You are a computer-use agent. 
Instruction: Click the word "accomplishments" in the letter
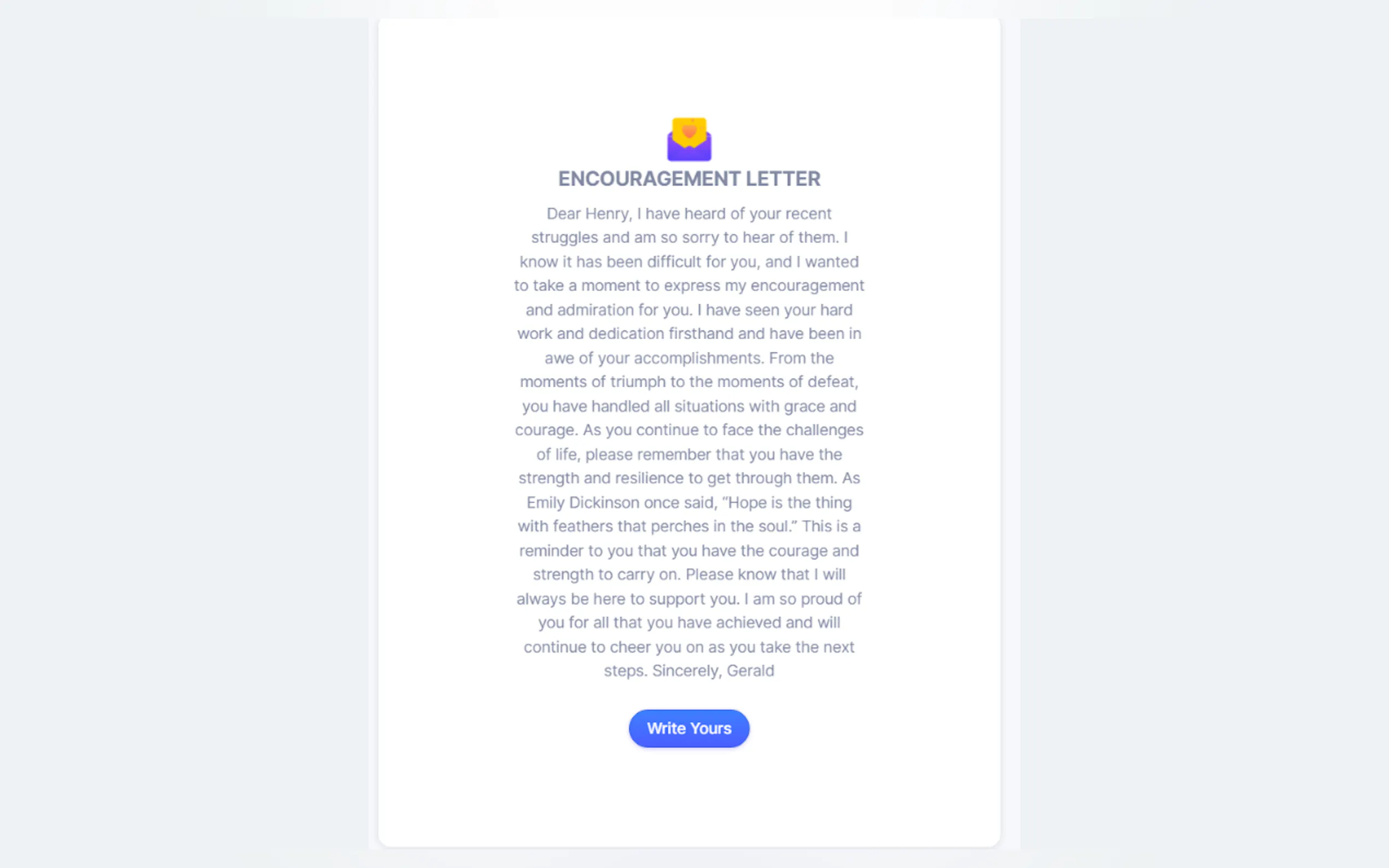pos(698,358)
